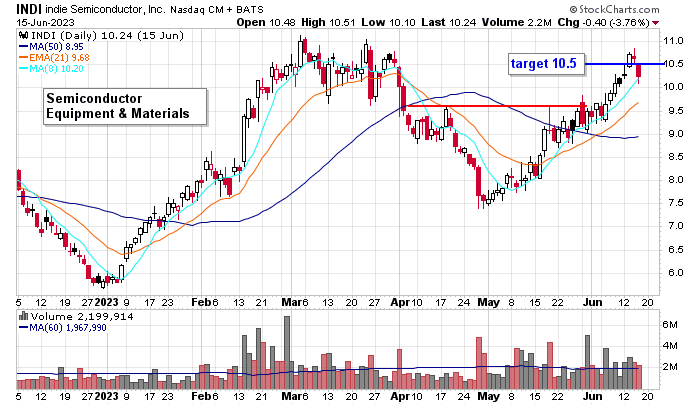Click the Last 10.24 value
The height and width of the screenshot is (405, 700).
pyautogui.click(x=448, y=22)
